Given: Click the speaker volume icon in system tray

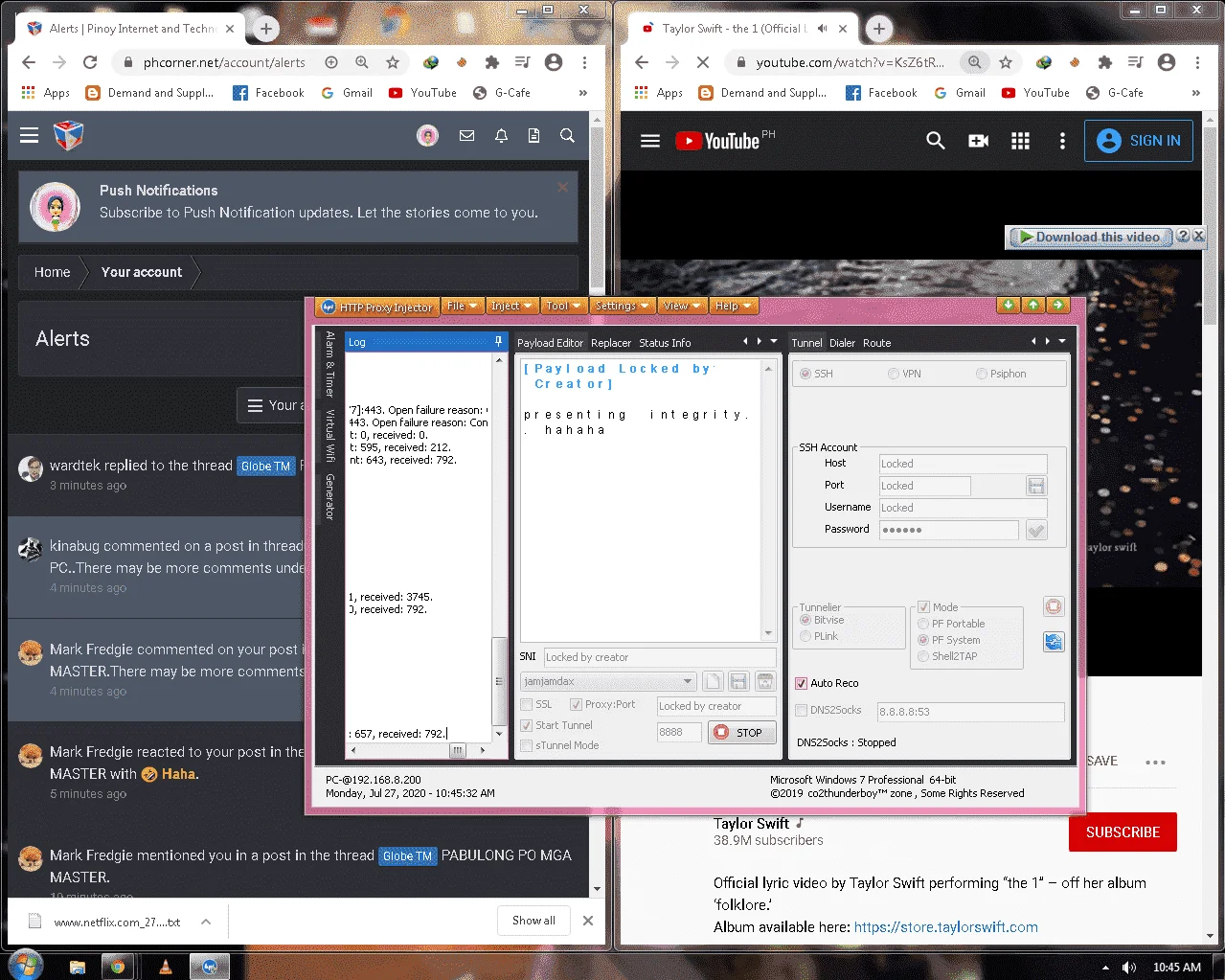Looking at the screenshot, I should (x=1129, y=968).
